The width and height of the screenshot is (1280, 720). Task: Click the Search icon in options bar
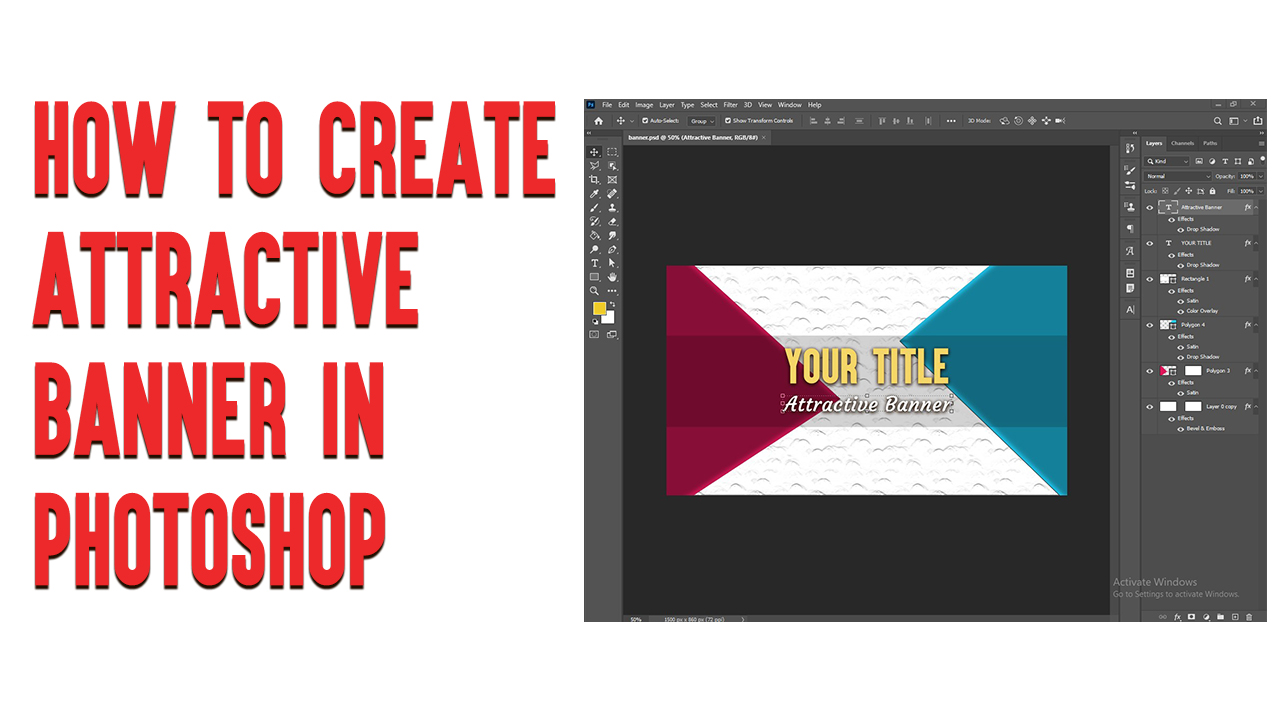[1218, 121]
